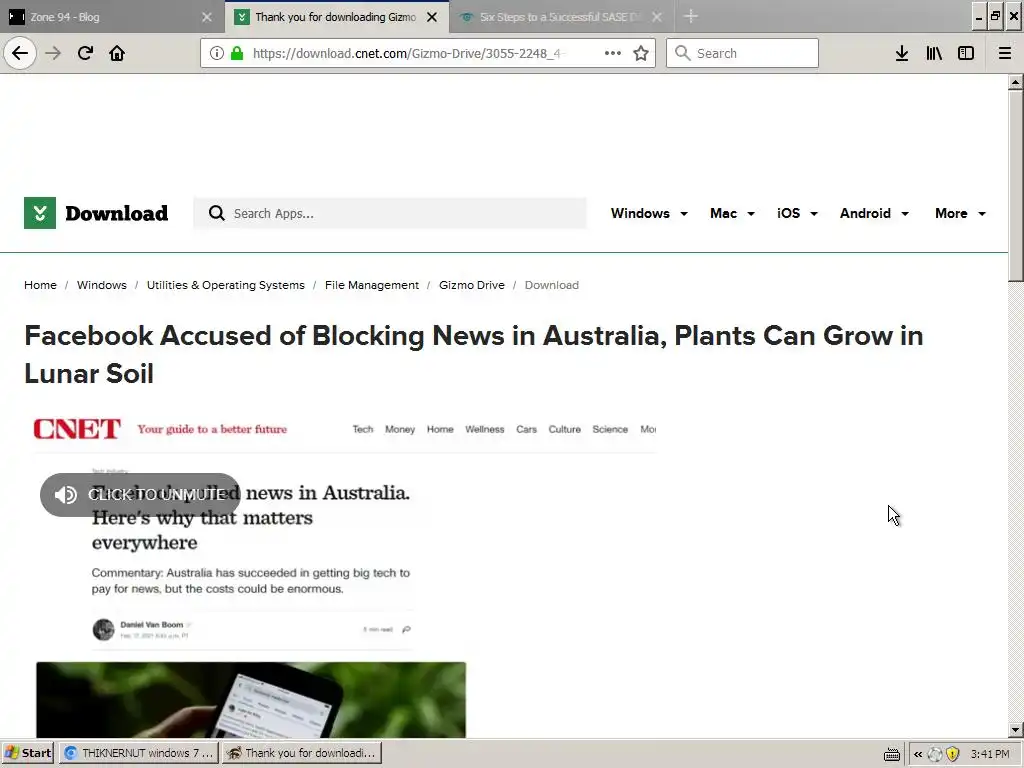Click the scrollbar up arrow
Screen dimensions: 1024x768
pyautogui.click(x=1015, y=82)
